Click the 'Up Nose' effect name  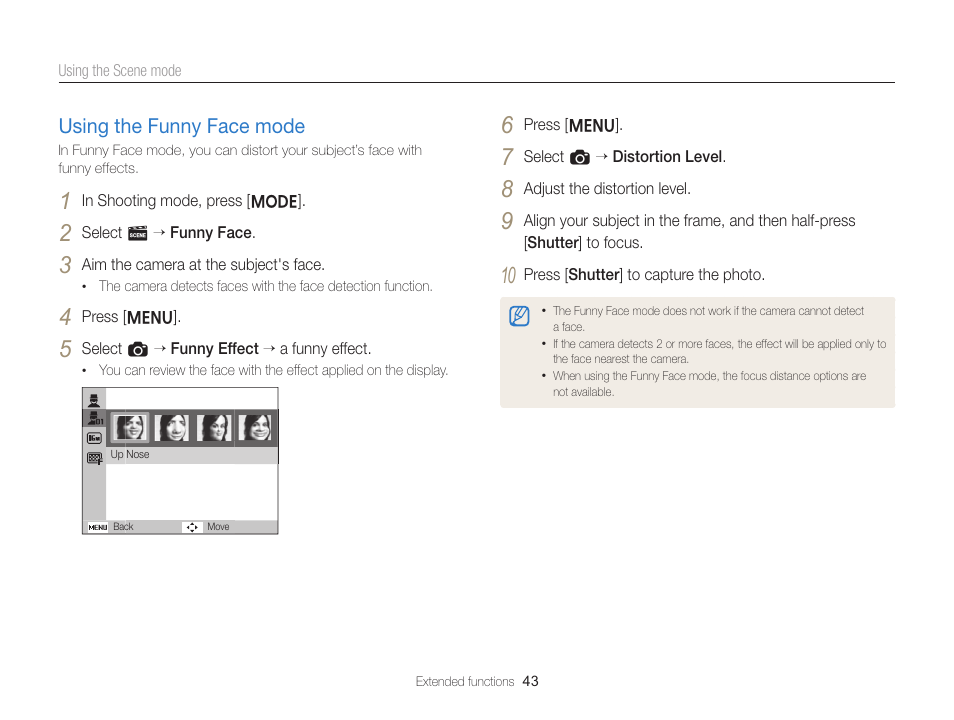[x=130, y=454]
